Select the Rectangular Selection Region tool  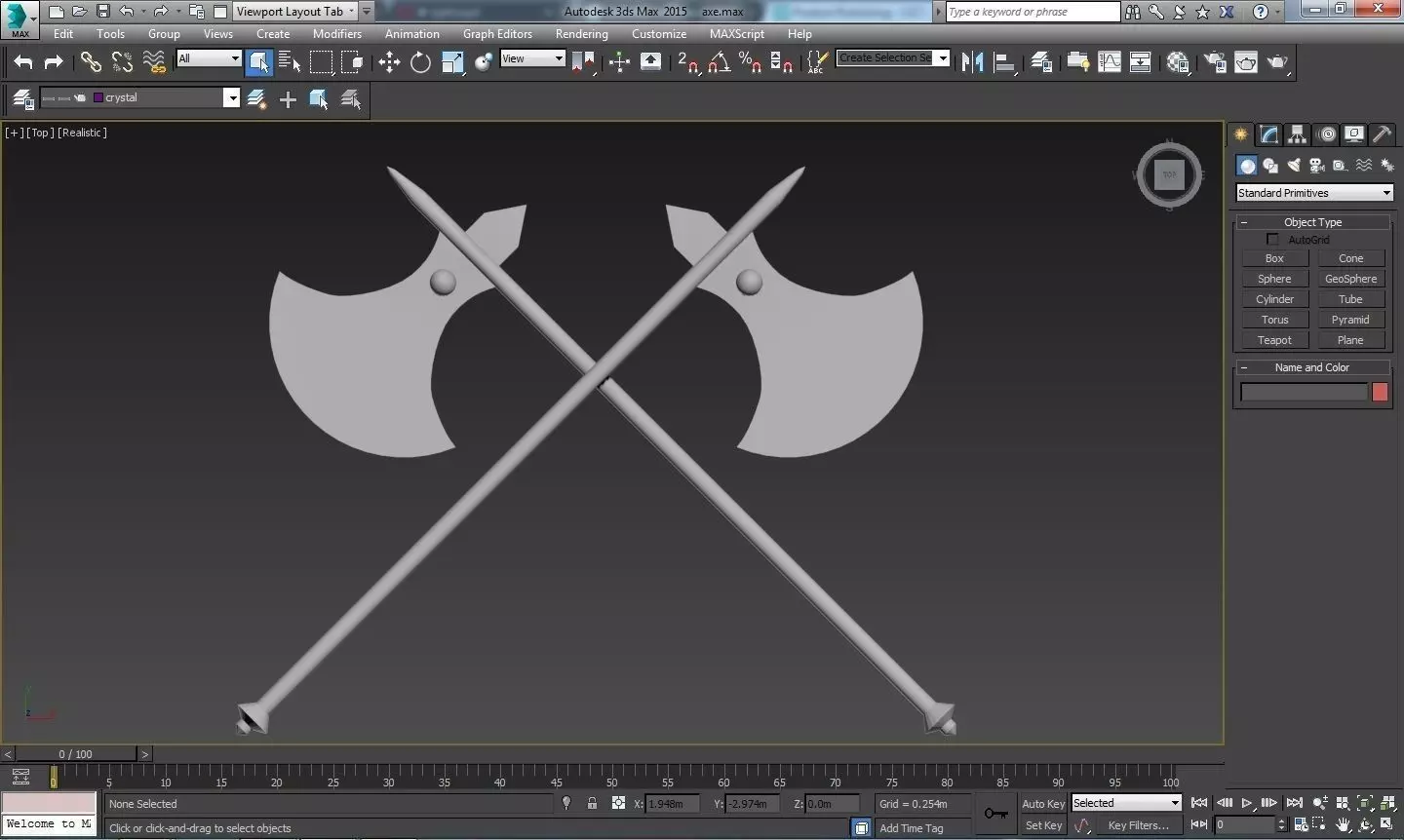321,62
